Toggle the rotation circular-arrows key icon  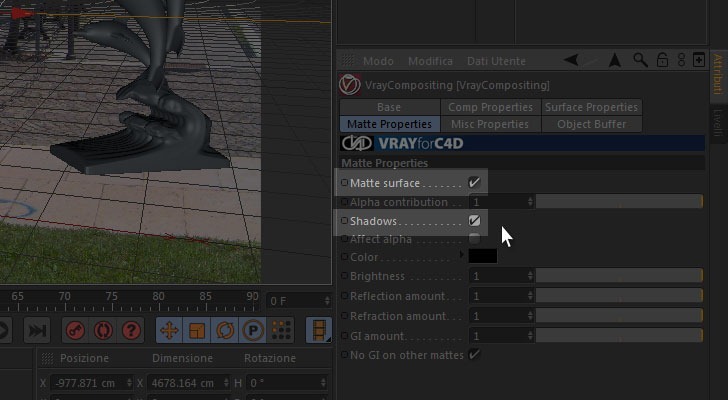pyautogui.click(x=225, y=330)
